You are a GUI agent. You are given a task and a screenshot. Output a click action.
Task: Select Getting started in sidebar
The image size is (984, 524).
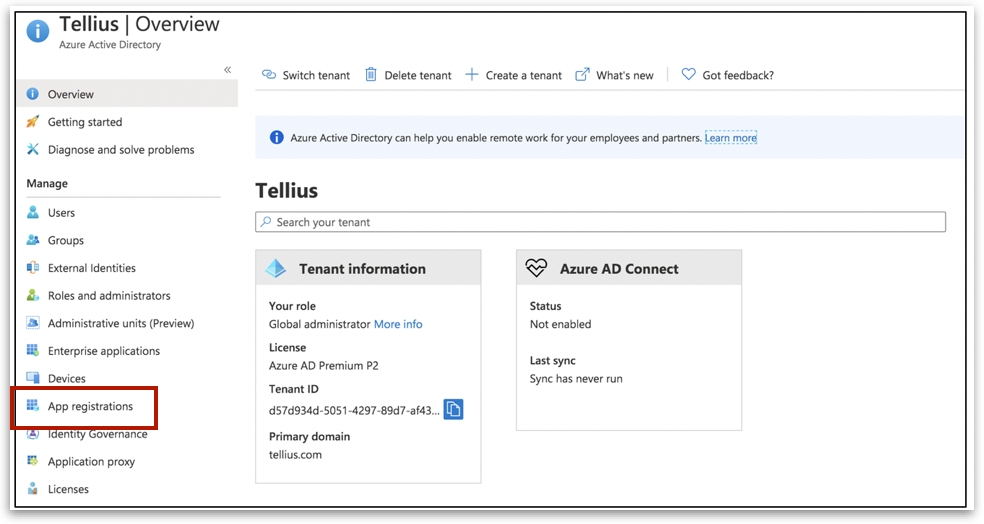click(x=85, y=122)
